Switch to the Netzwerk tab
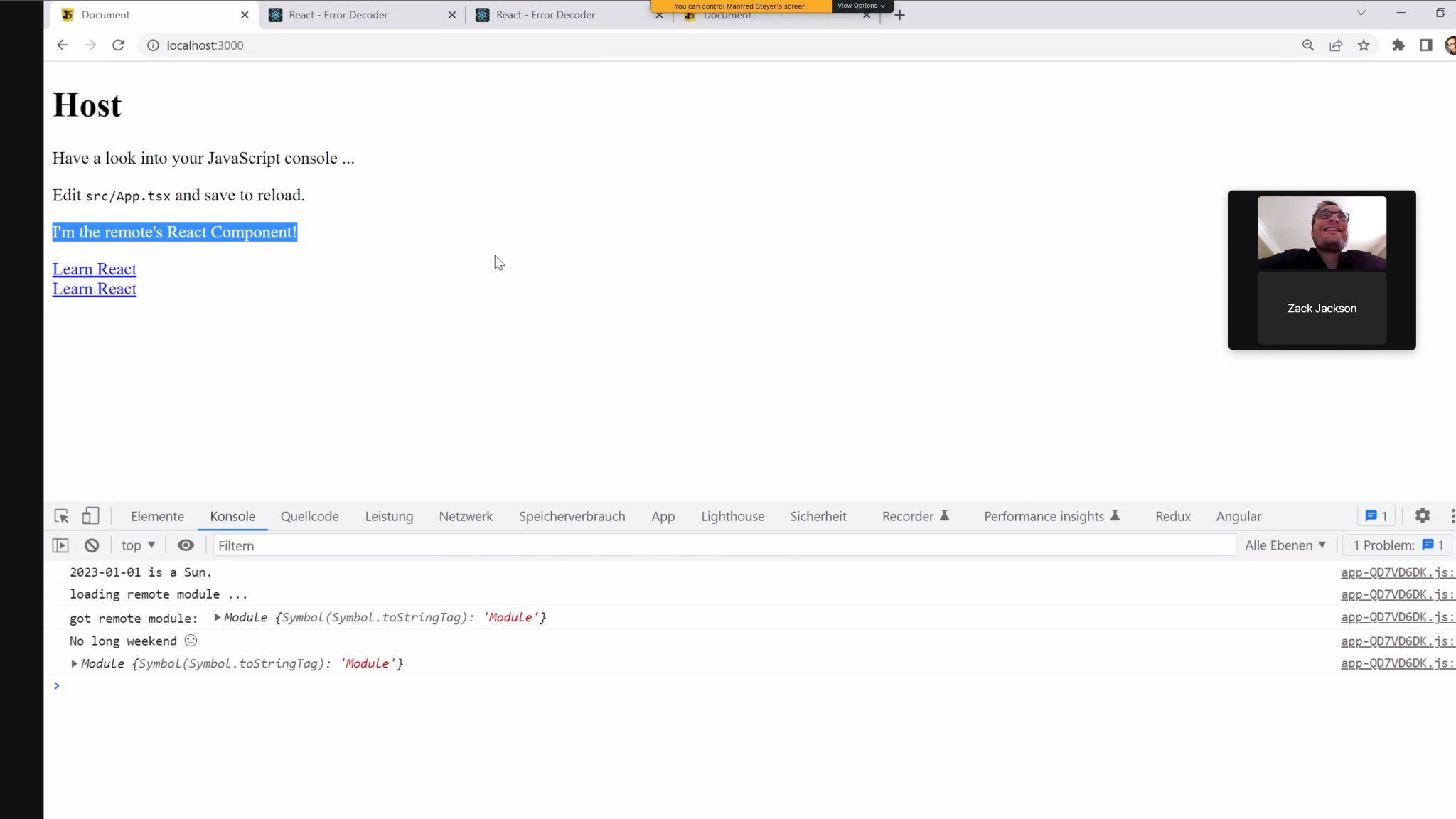The height and width of the screenshot is (819, 1456). pos(465,516)
